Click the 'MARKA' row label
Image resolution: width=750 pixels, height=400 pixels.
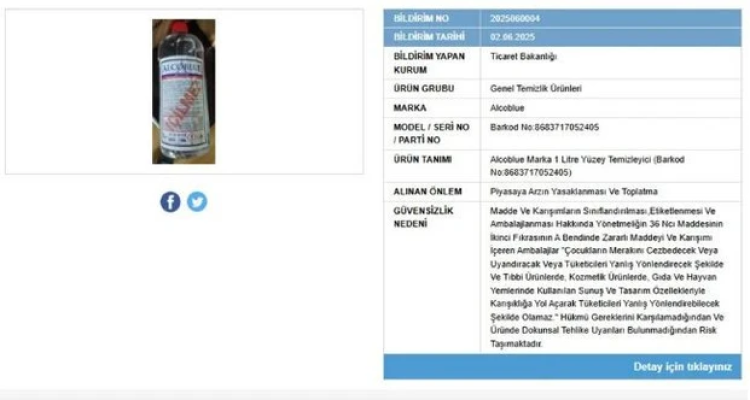(409, 108)
